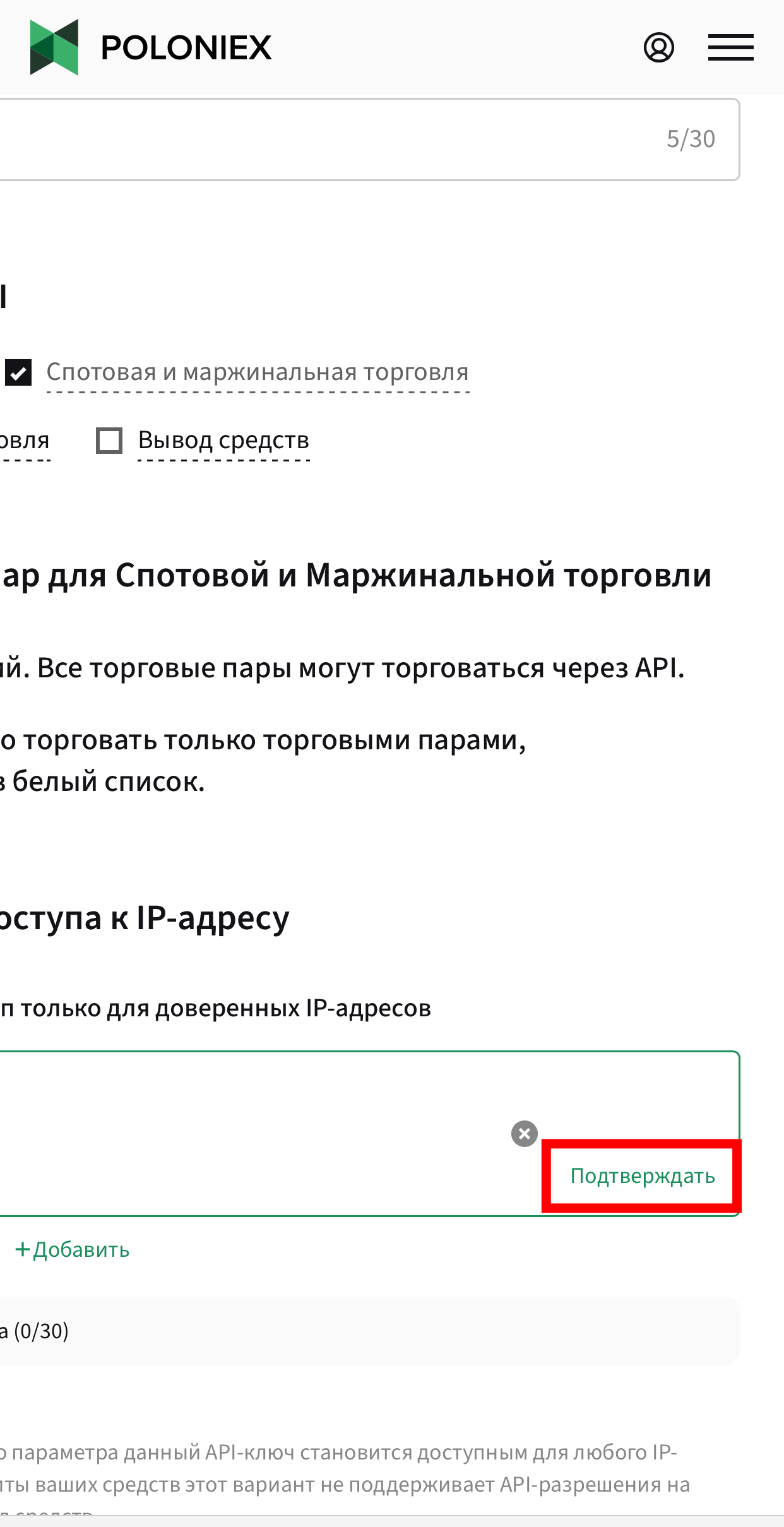Screen dimensions: 784x1527
Task: Enable the Вывод средств checkbox
Action: click(x=109, y=440)
